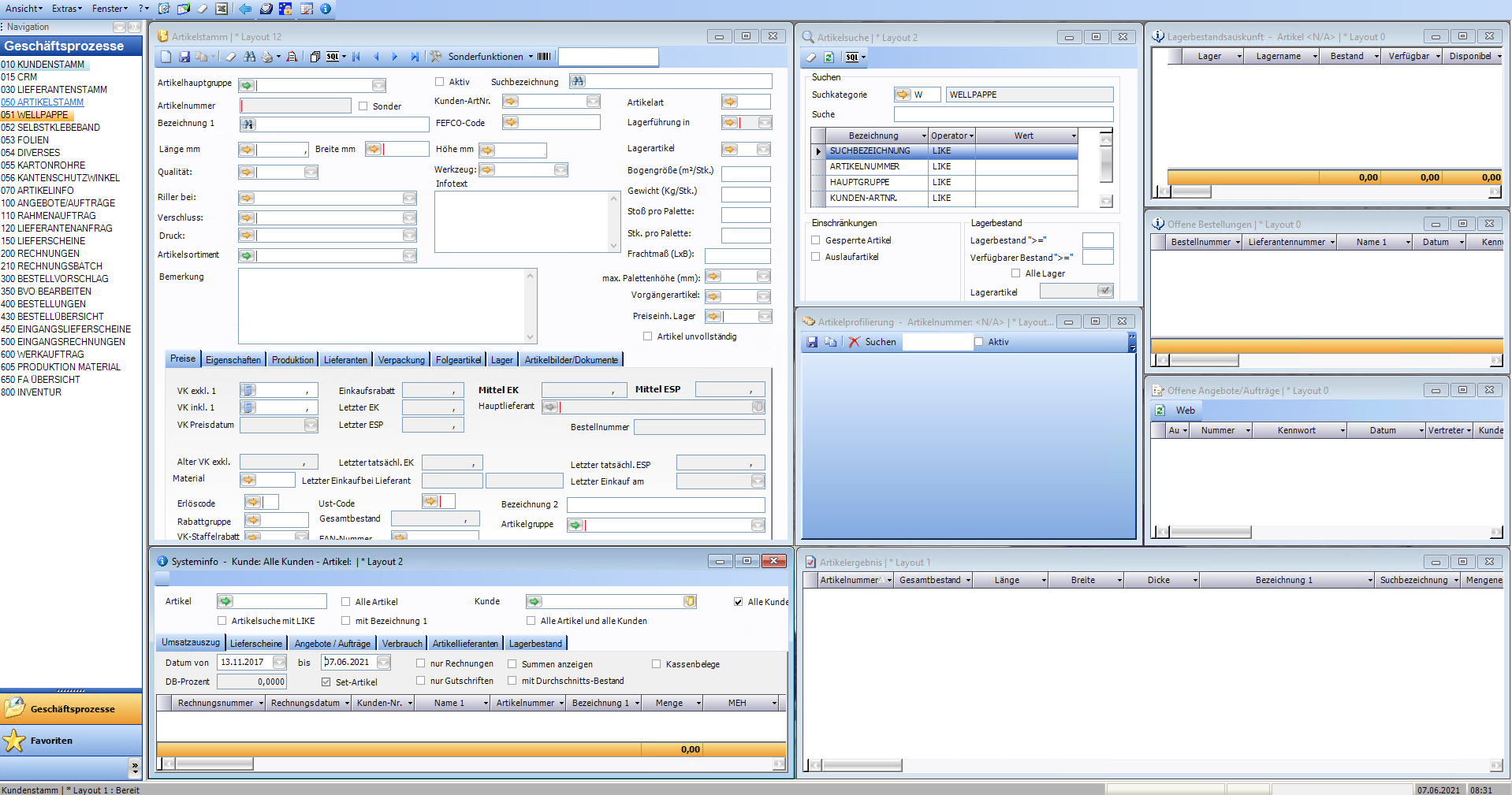Image resolution: width=1512 pixels, height=795 pixels.
Task: Open the Ansicht menu
Action: (24, 9)
